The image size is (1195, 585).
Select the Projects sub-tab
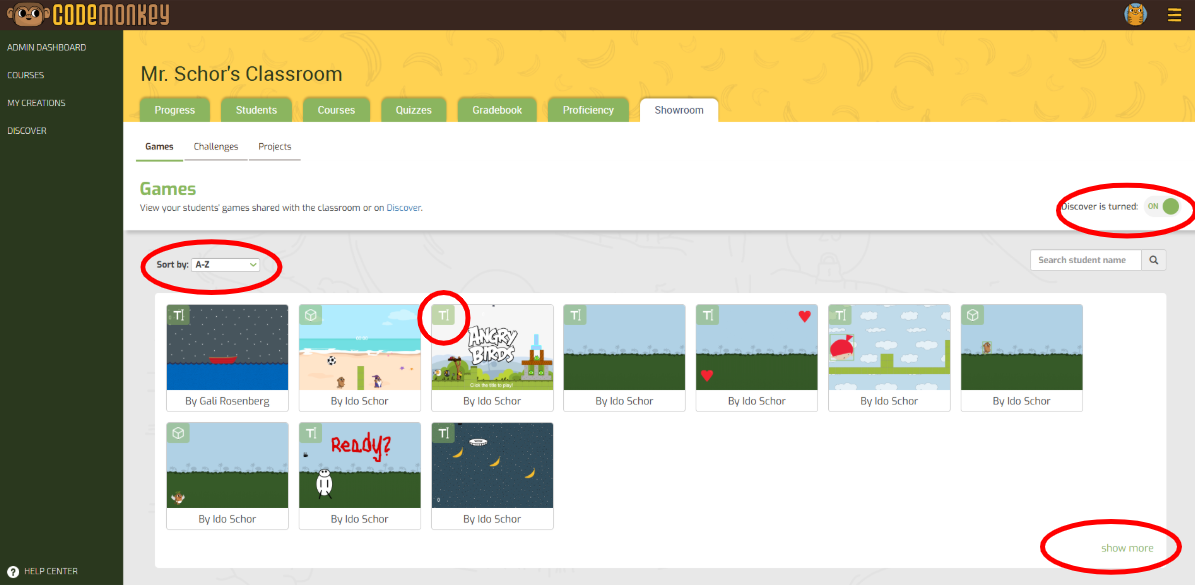(275, 147)
